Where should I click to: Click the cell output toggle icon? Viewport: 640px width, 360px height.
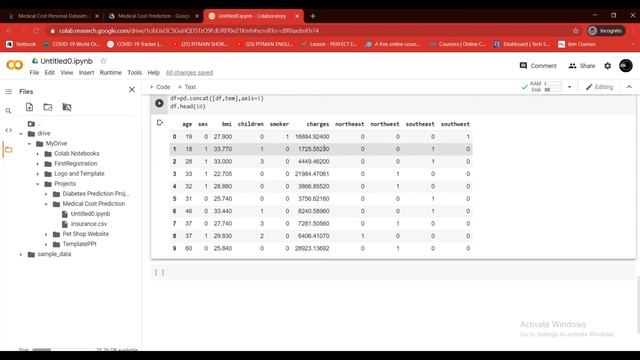(x=160, y=122)
